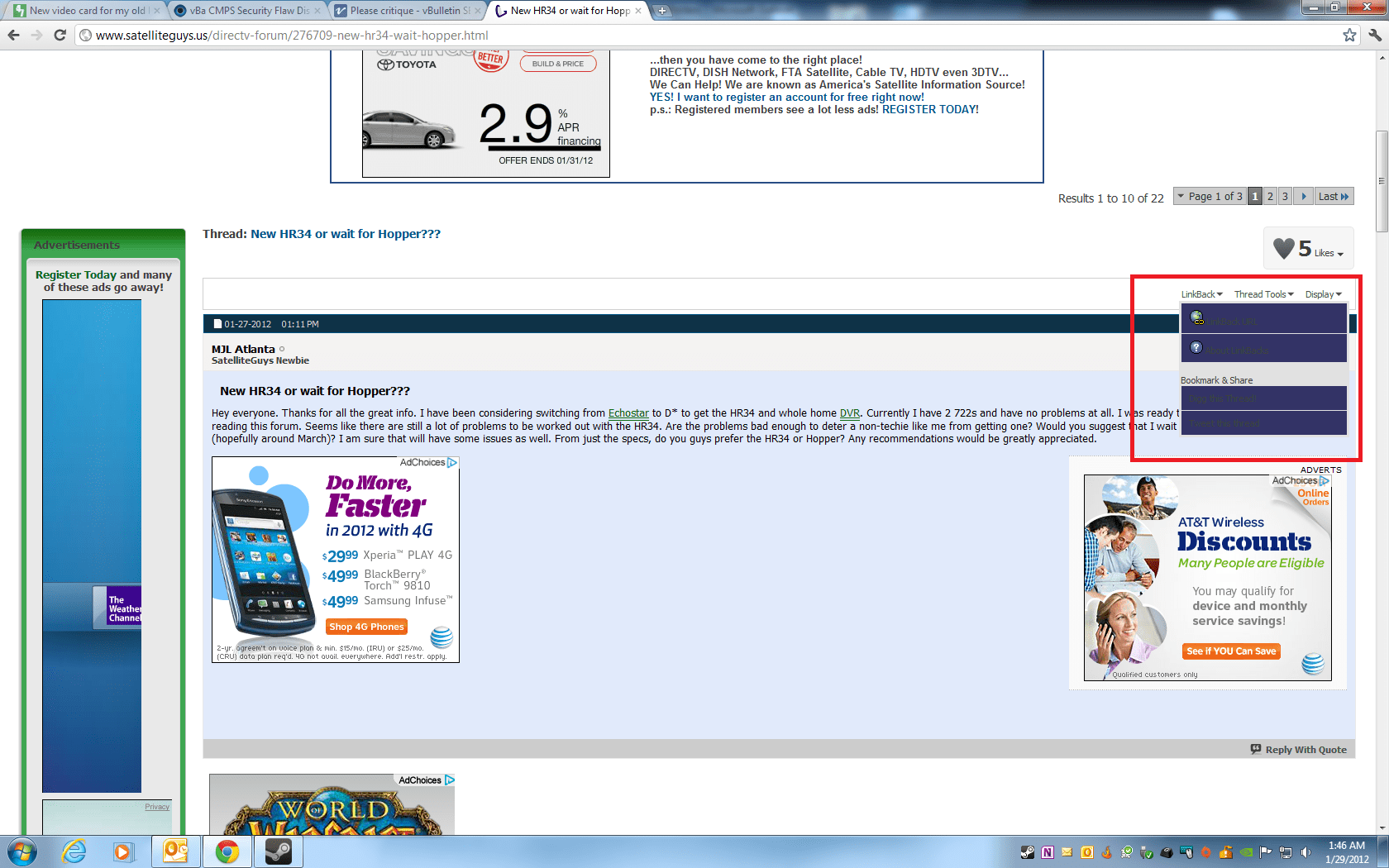Open the Page 1 of 3 dropdown

tap(1210, 196)
